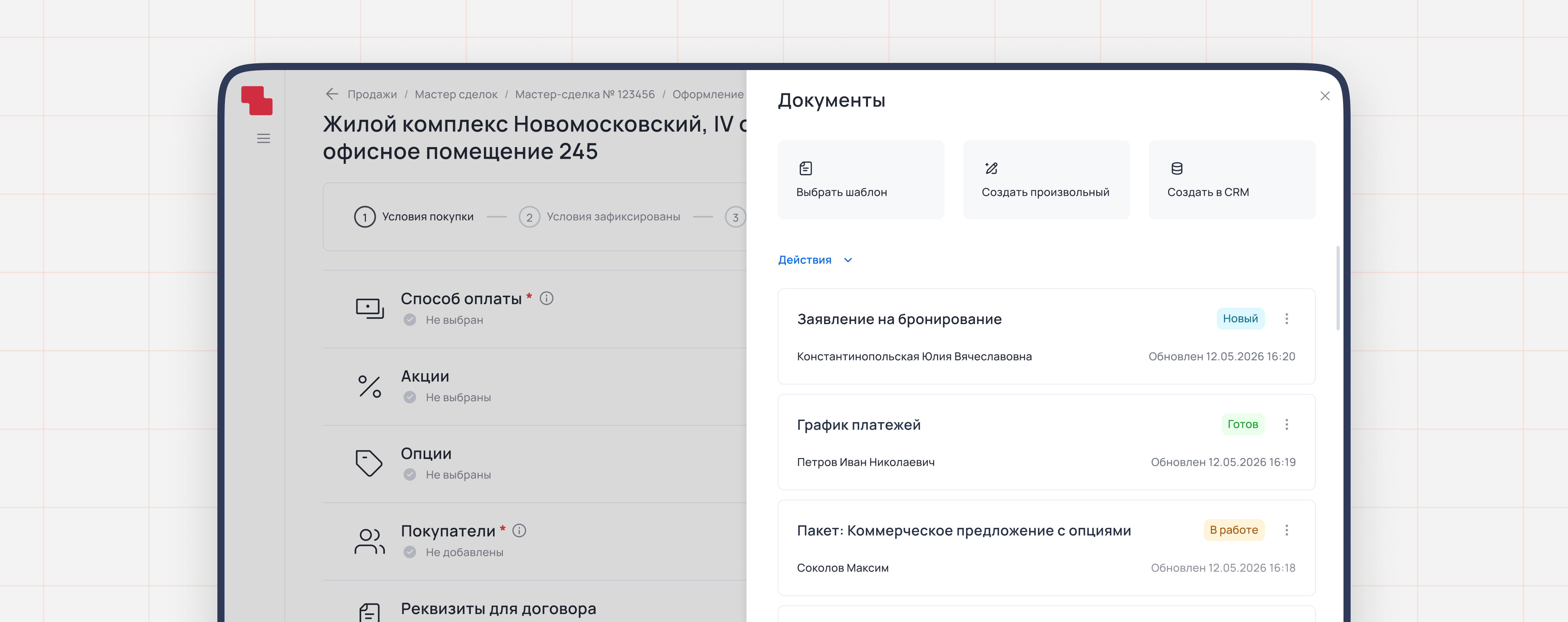Open more options for Заявление на бронирование
The width and height of the screenshot is (1568, 622).
(1286, 319)
